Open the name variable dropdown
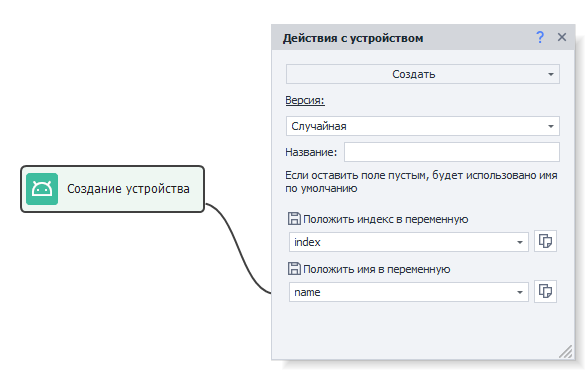Image resolution: width=588 pixels, height=374 pixels. click(x=409, y=292)
